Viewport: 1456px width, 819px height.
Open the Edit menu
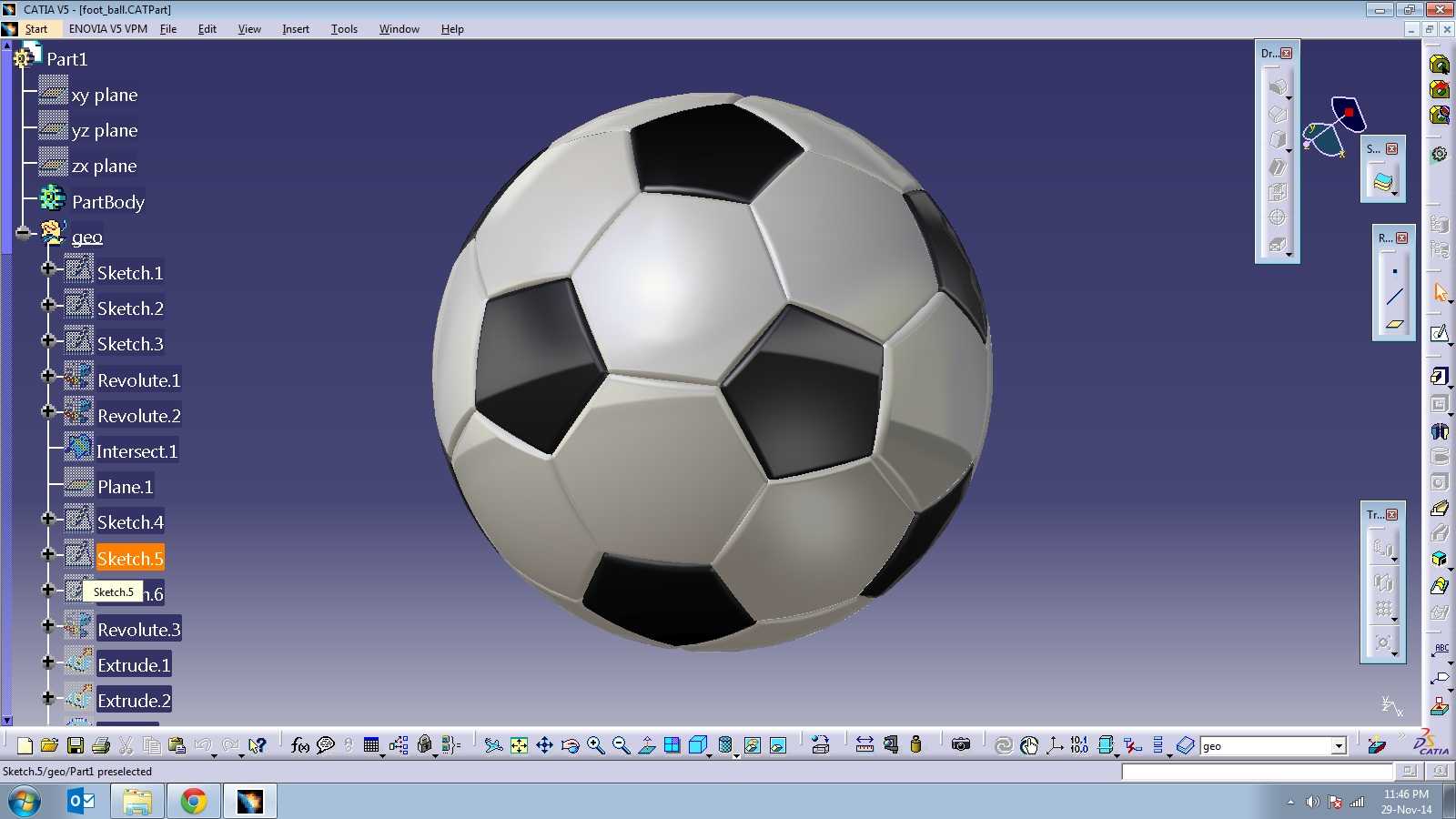(x=207, y=29)
